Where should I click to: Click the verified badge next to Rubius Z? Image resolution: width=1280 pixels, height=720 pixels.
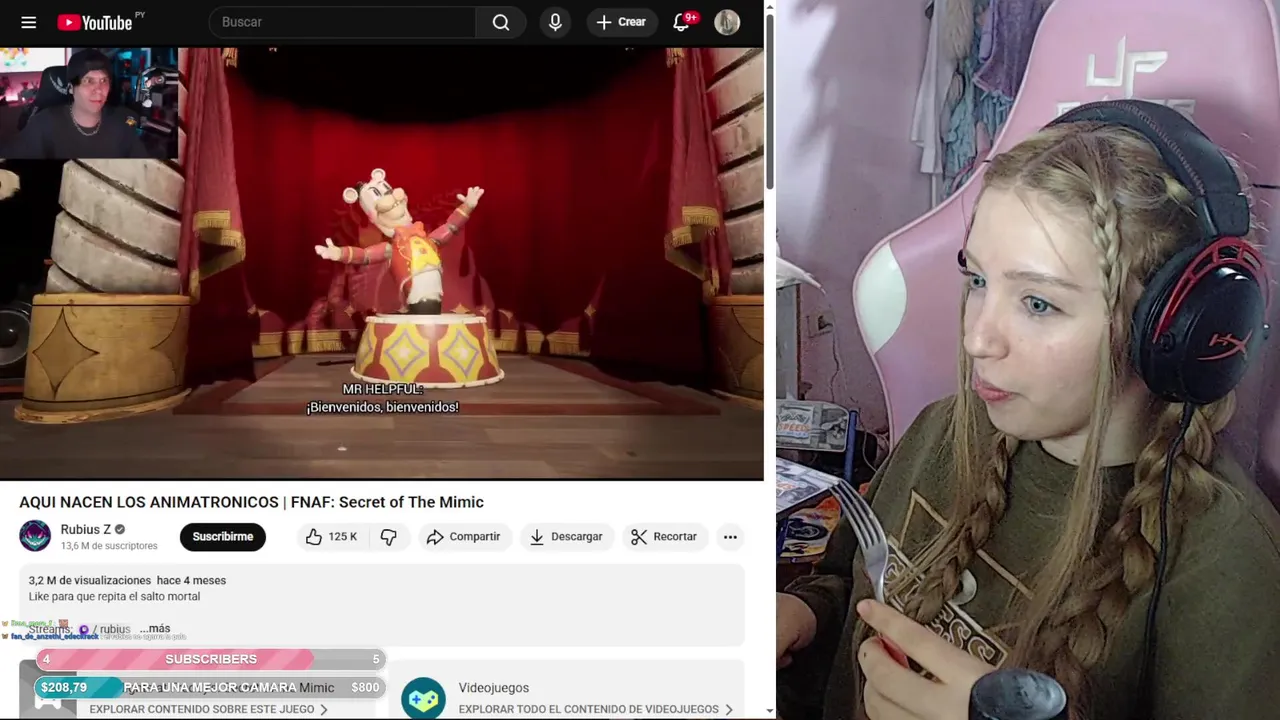pyautogui.click(x=120, y=530)
